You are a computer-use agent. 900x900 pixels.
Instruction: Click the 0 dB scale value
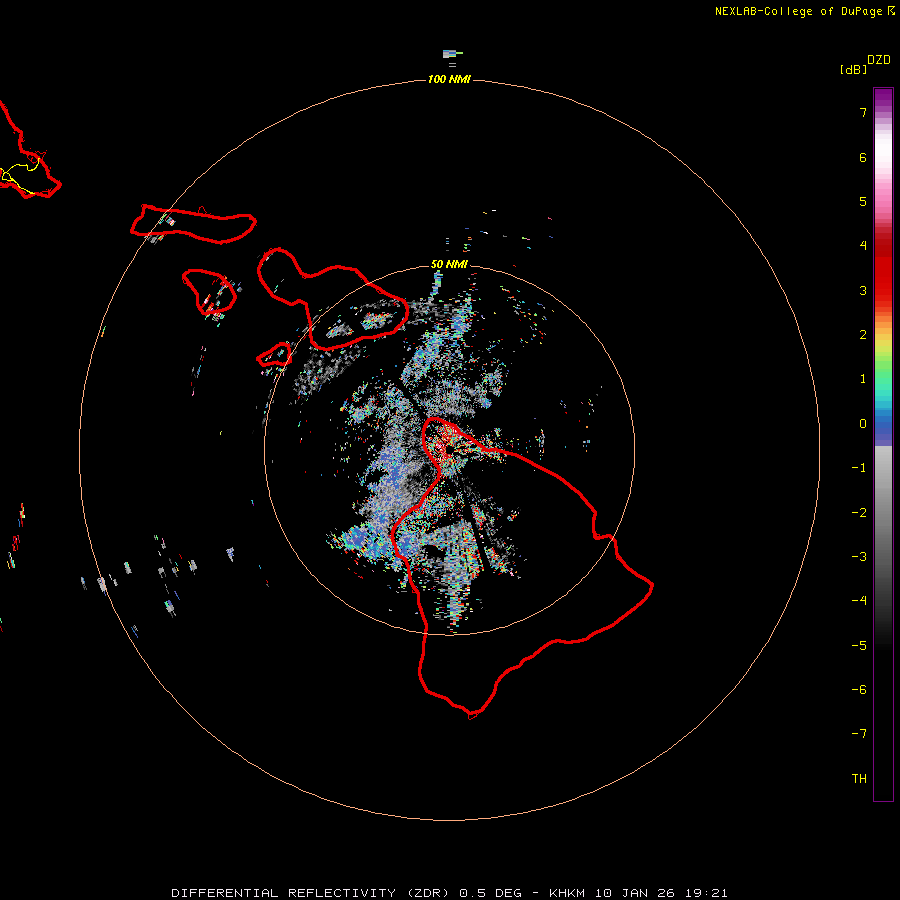pos(863,424)
